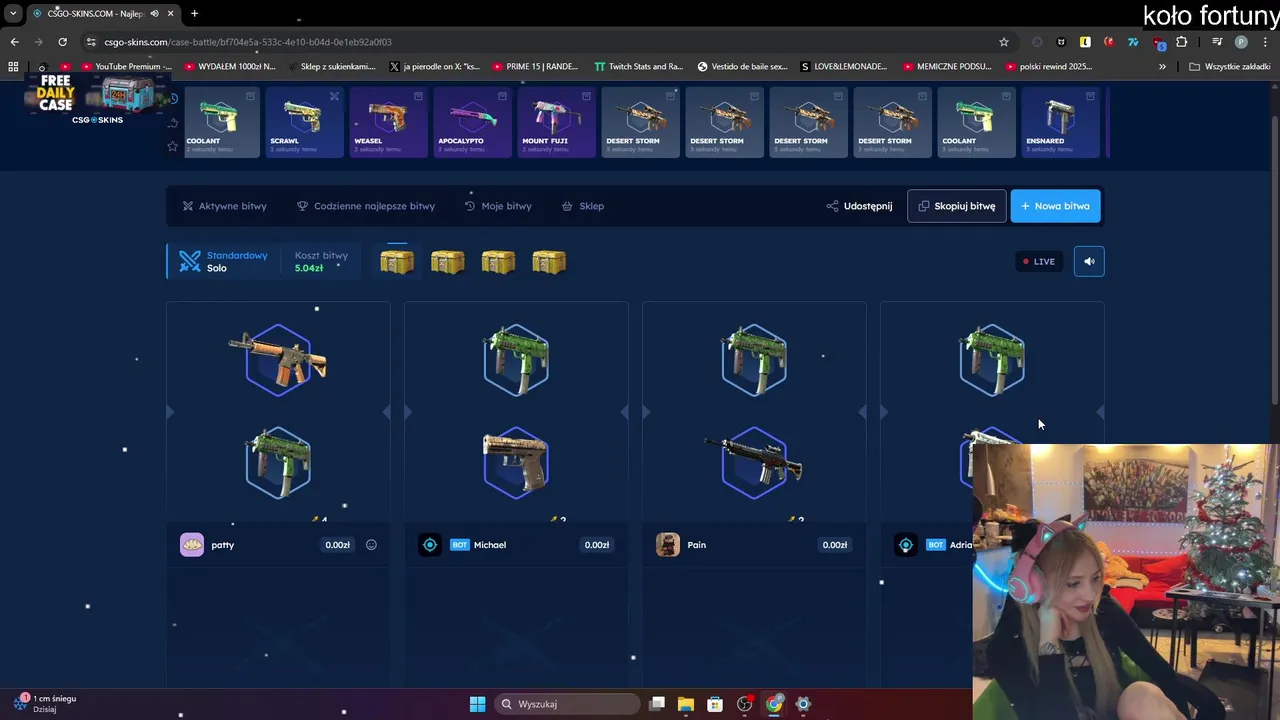Viewport: 1280px width, 720px height.
Task: Open the Ensnared drop card
Action: (1060, 122)
